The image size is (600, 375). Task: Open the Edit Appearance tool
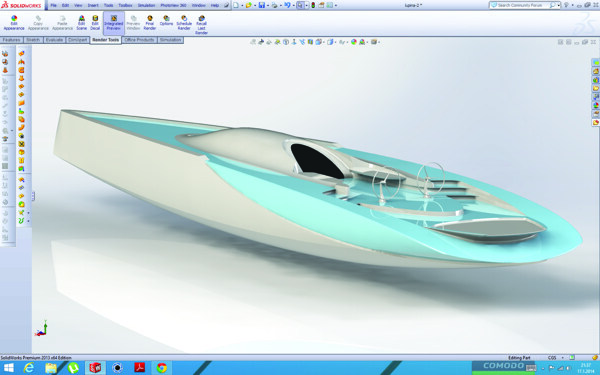pos(14,23)
